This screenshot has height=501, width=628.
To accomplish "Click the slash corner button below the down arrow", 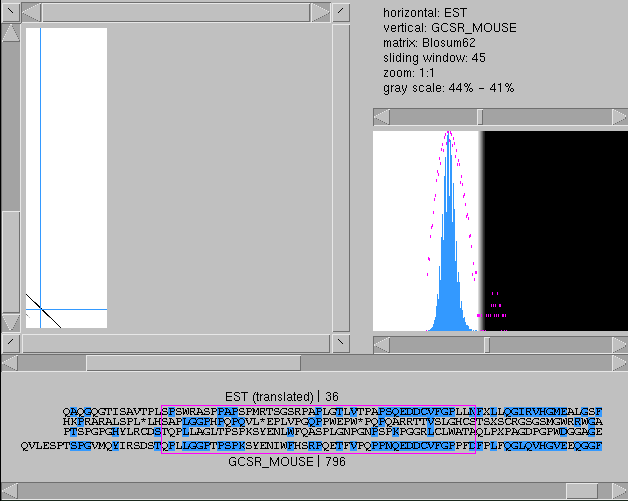I will click(10, 343).
